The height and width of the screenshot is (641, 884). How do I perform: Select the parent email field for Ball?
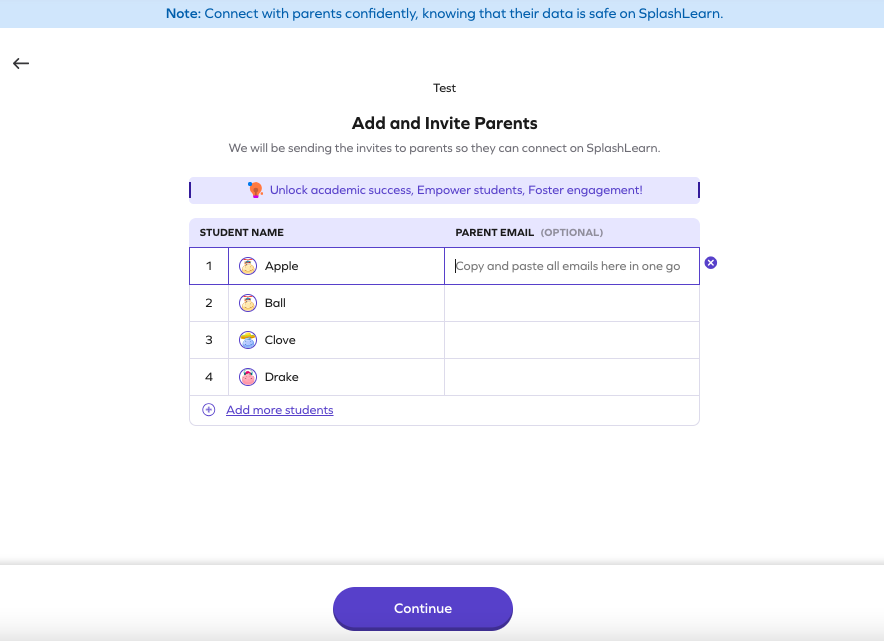pyautogui.click(x=571, y=303)
